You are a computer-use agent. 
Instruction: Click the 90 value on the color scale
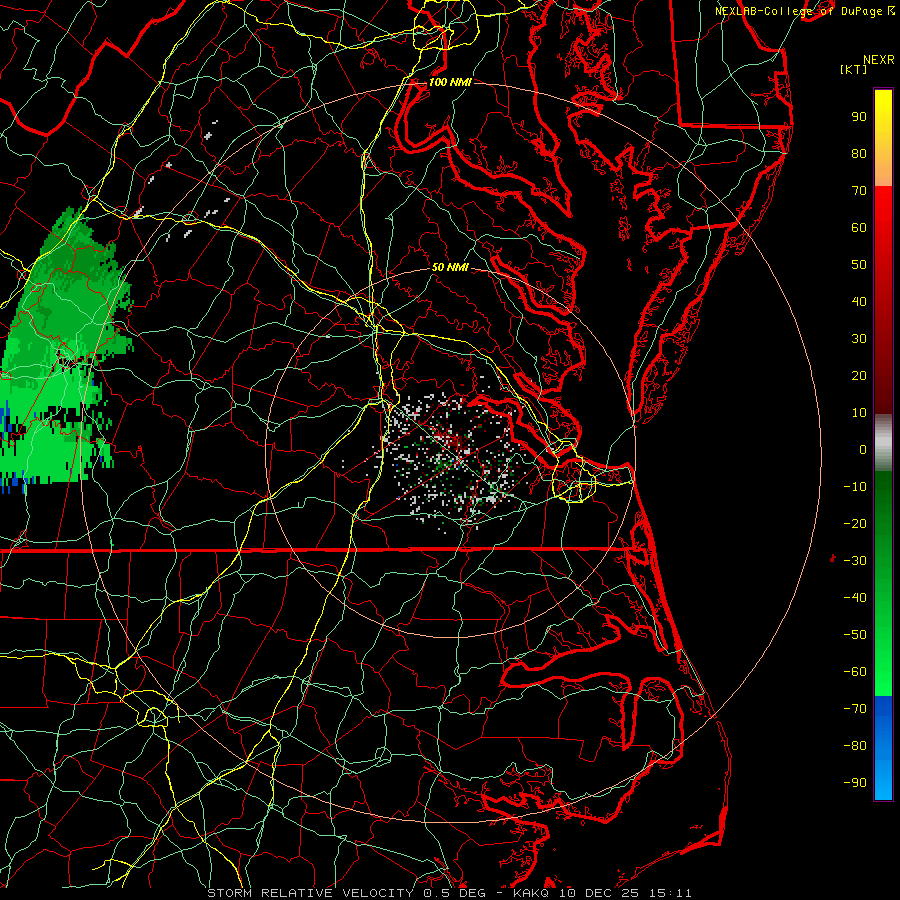coord(859,117)
